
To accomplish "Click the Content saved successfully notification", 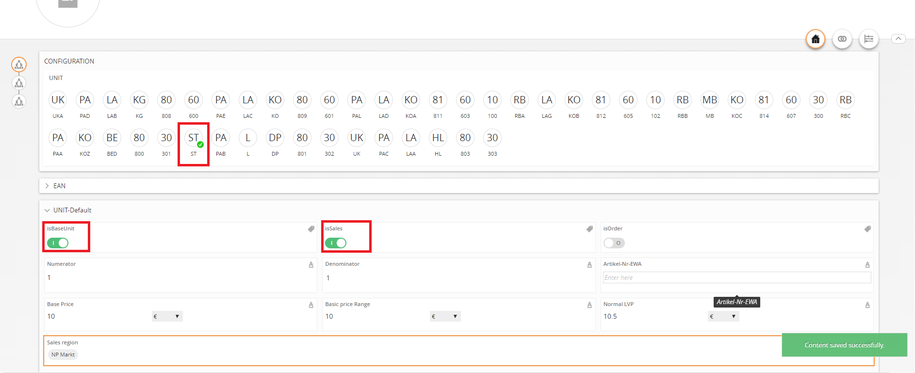I will click(844, 345).
